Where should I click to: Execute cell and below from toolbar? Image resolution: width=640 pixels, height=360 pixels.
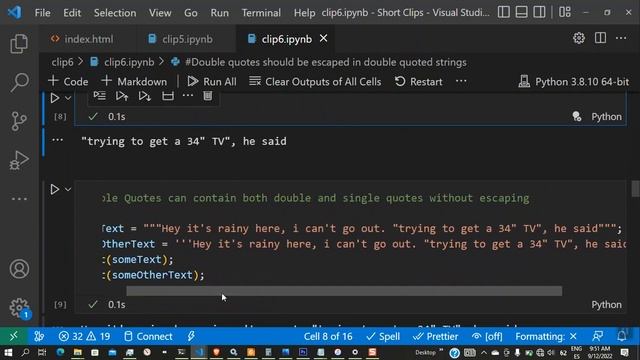[x=144, y=96]
